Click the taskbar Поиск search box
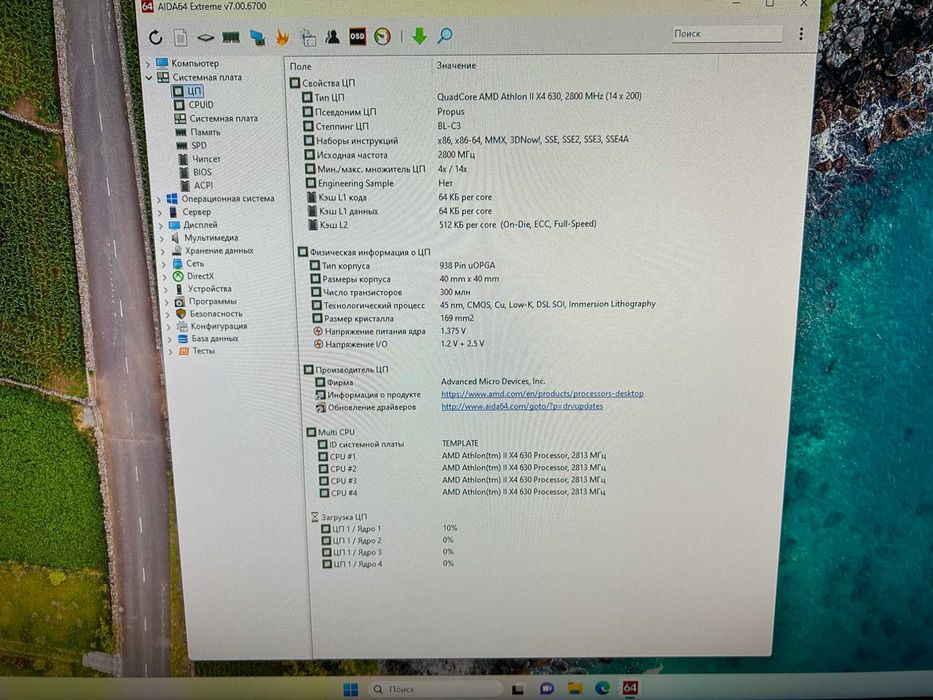This screenshot has width=933, height=700. tap(435, 689)
